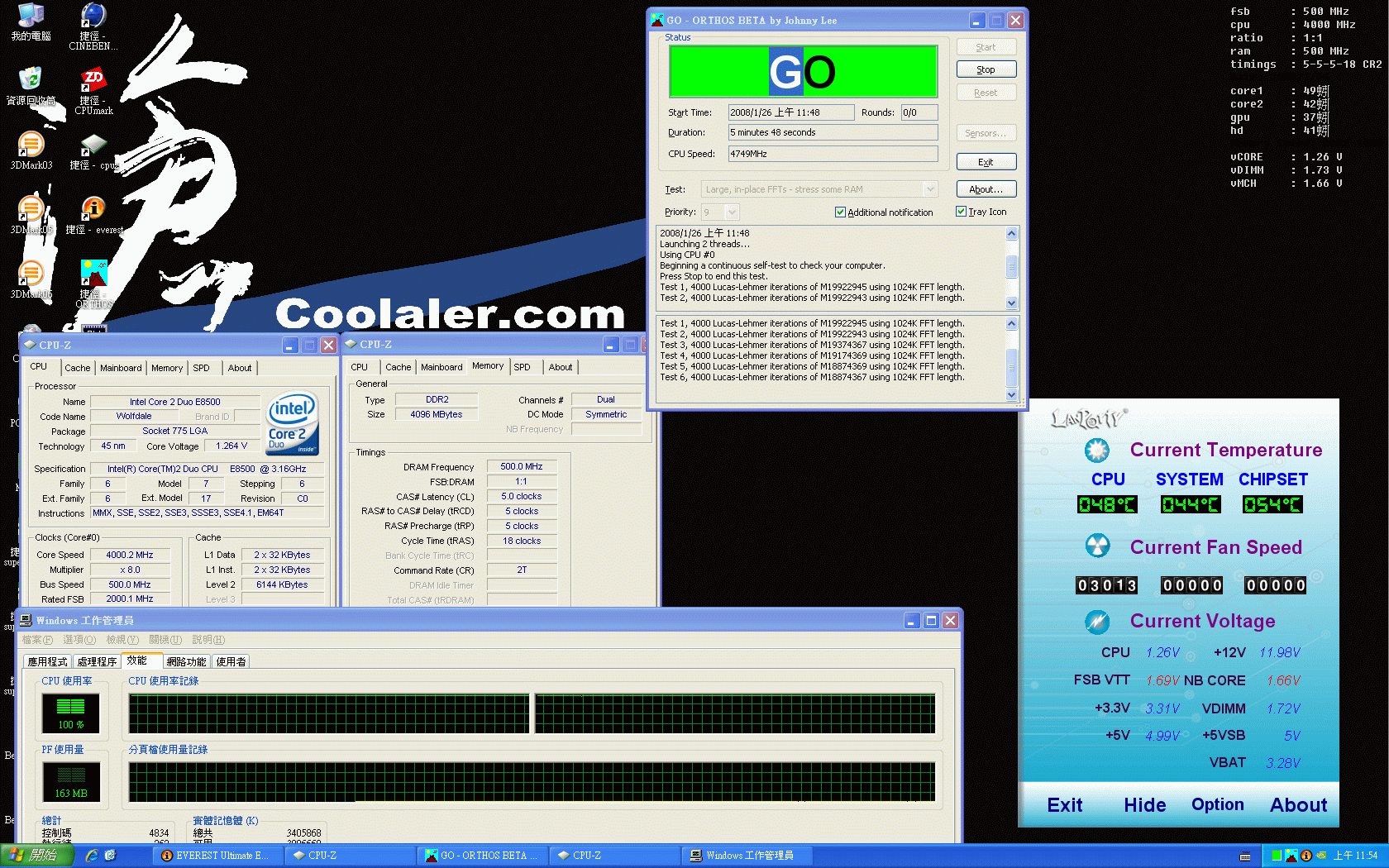This screenshot has width=1389, height=868.
Task: Switch to the 網路功能 tab in Task Manager
Action: coord(186,661)
